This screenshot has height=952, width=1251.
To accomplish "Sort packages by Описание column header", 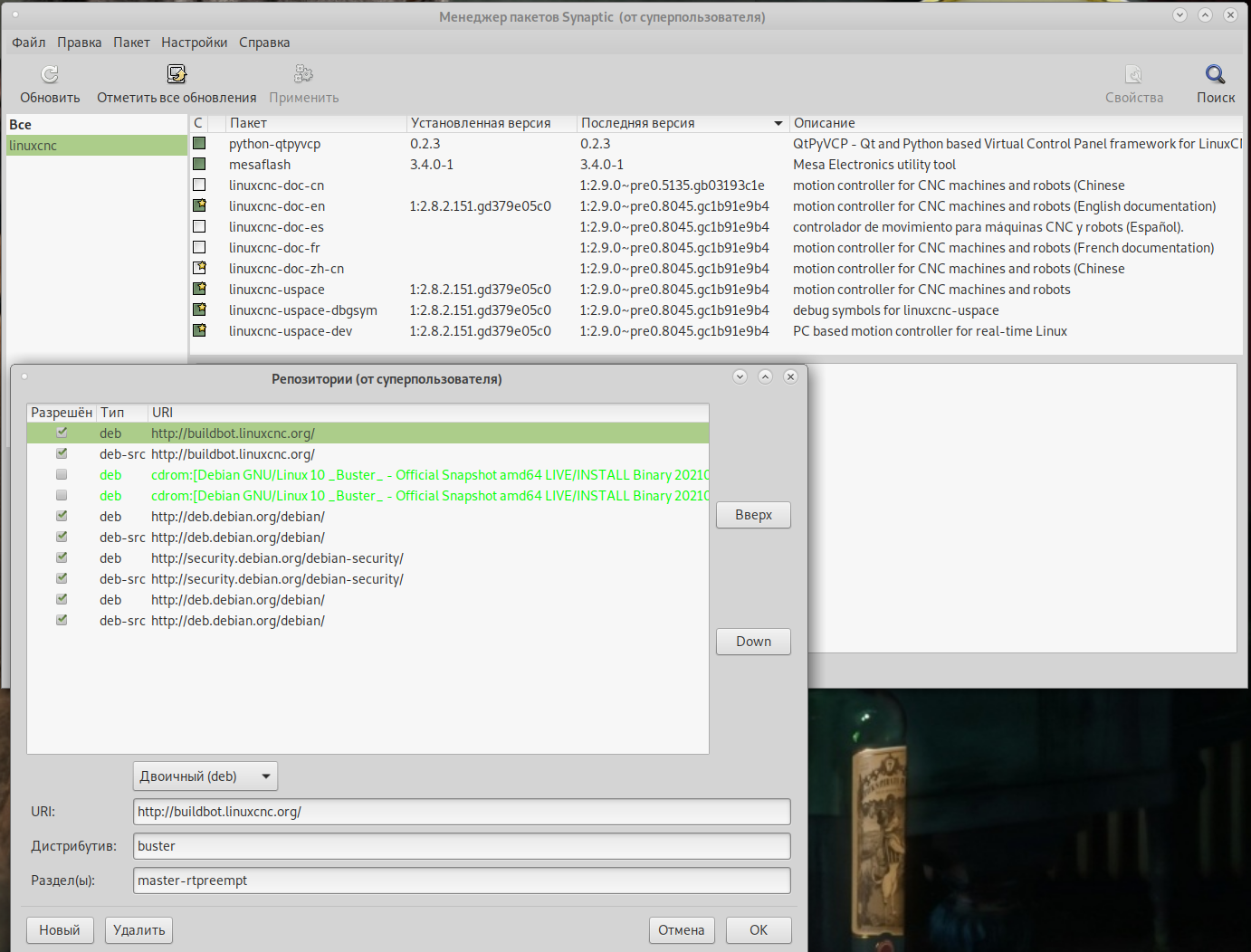I will click(x=1016, y=123).
